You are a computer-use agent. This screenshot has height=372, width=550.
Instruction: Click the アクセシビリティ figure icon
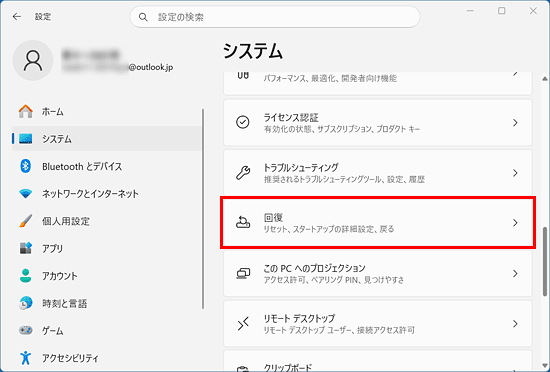click(25, 358)
